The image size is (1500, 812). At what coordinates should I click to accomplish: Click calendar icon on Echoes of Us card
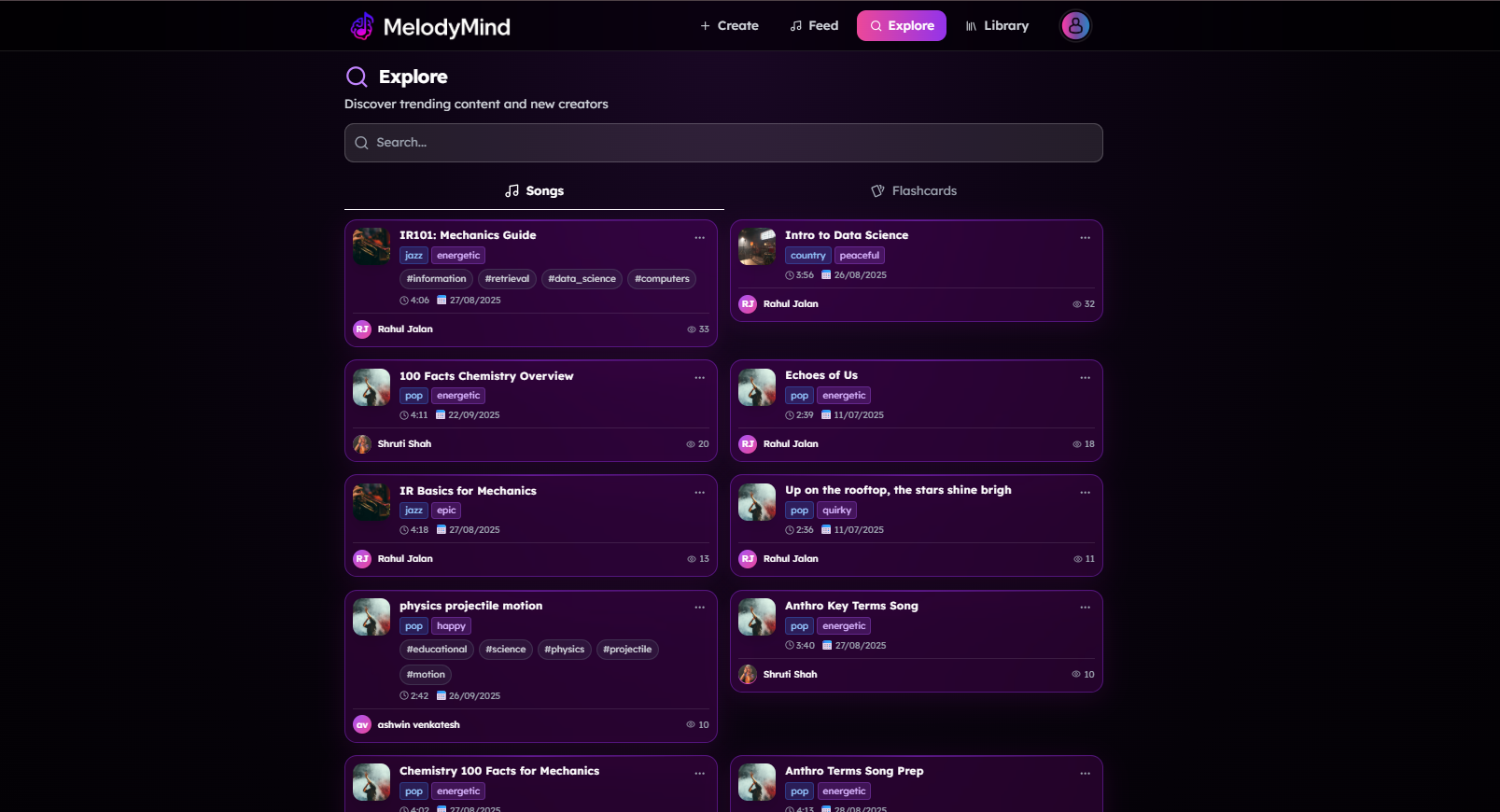click(x=826, y=415)
